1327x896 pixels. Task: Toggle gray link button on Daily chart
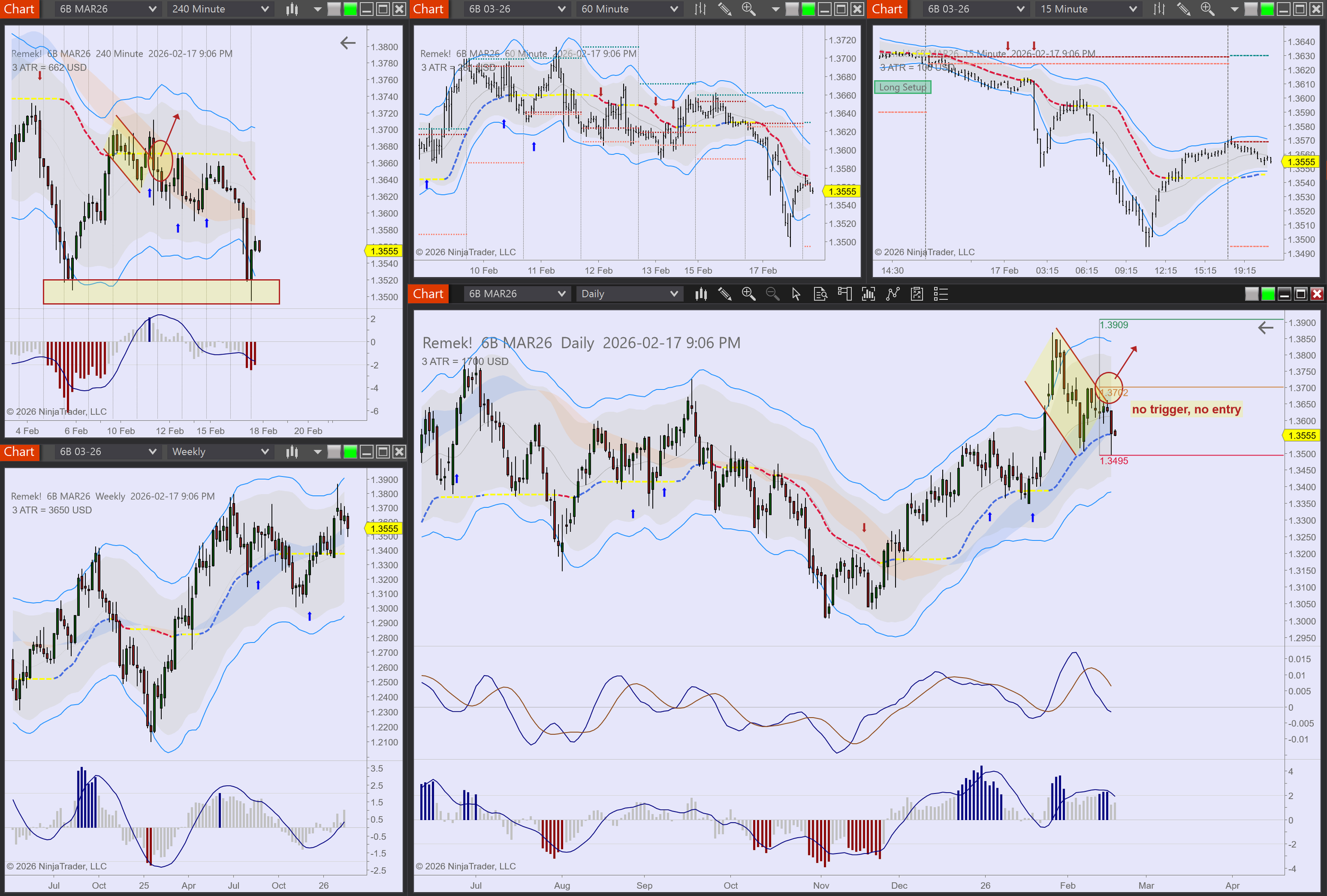click(x=1251, y=294)
